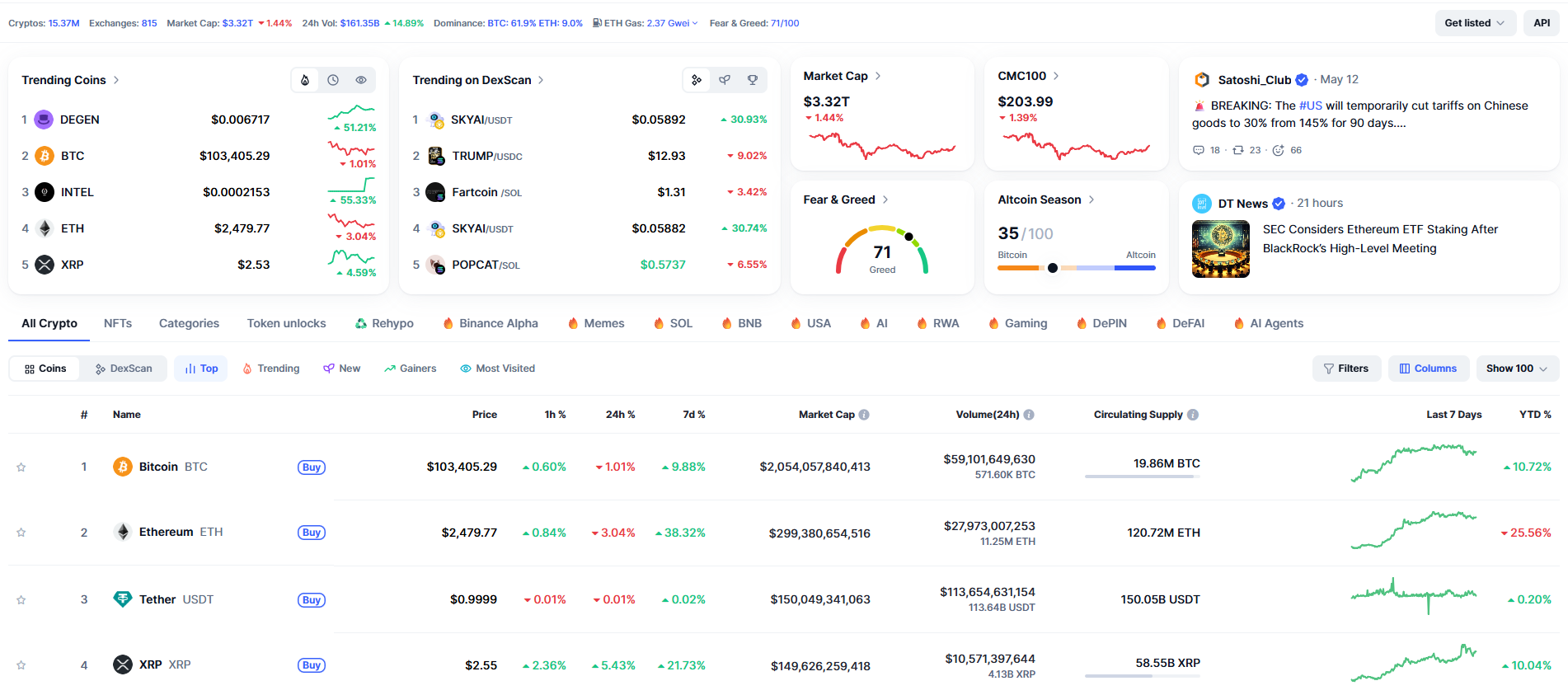Image resolution: width=1568 pixels, height=695 pixels.
Task: Select the fire icon in Trending Coins
Action: coord(305,80)
